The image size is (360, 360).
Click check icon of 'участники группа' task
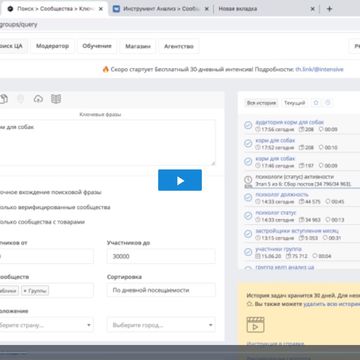click(x=248, y=252)
